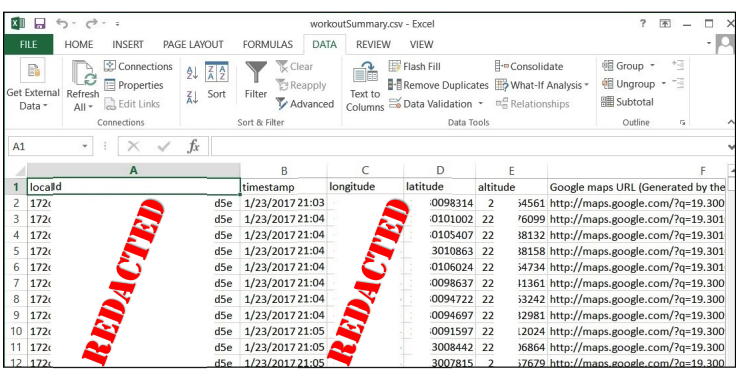Select Flash Fill command
742x380 pixels.
[415, 66]
